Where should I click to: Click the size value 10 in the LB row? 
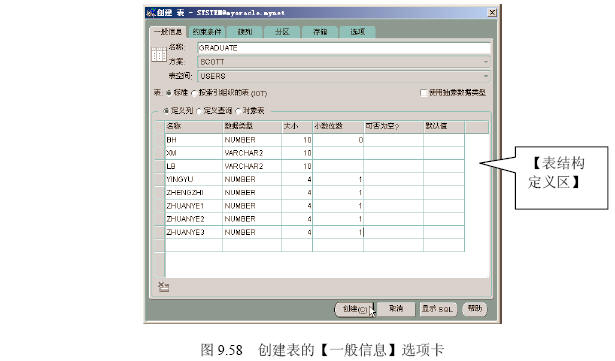coord(297,166)
